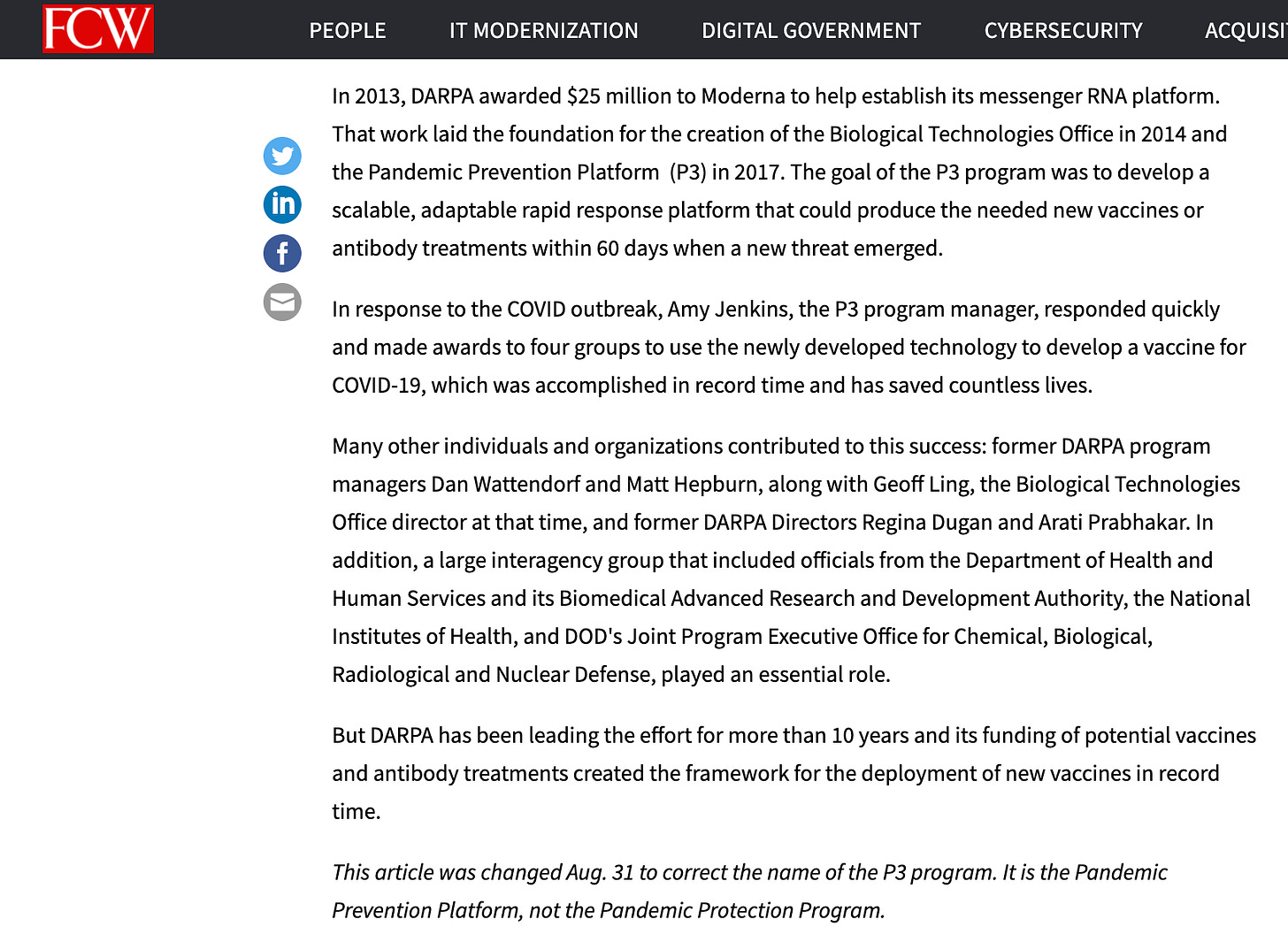Screen dimensions: 1288x942
Task: Click the text 'Pandemic Prevention Platform (P3) in 2017'
Action: [x=576, y=172]
